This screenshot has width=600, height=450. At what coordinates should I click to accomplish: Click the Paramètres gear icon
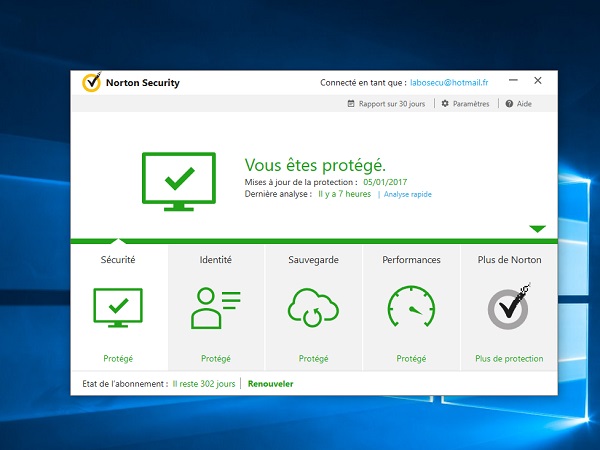point(445,103)
